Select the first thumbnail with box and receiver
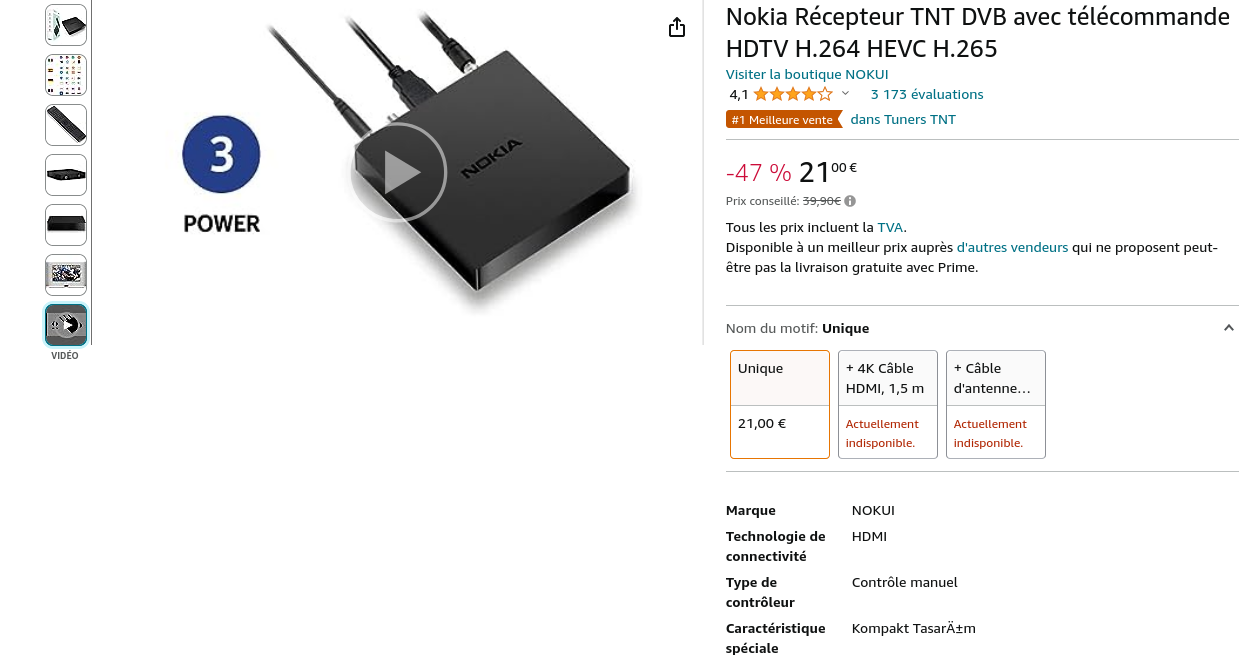Viewport: 1256px width, 655px height. [66, 25]
